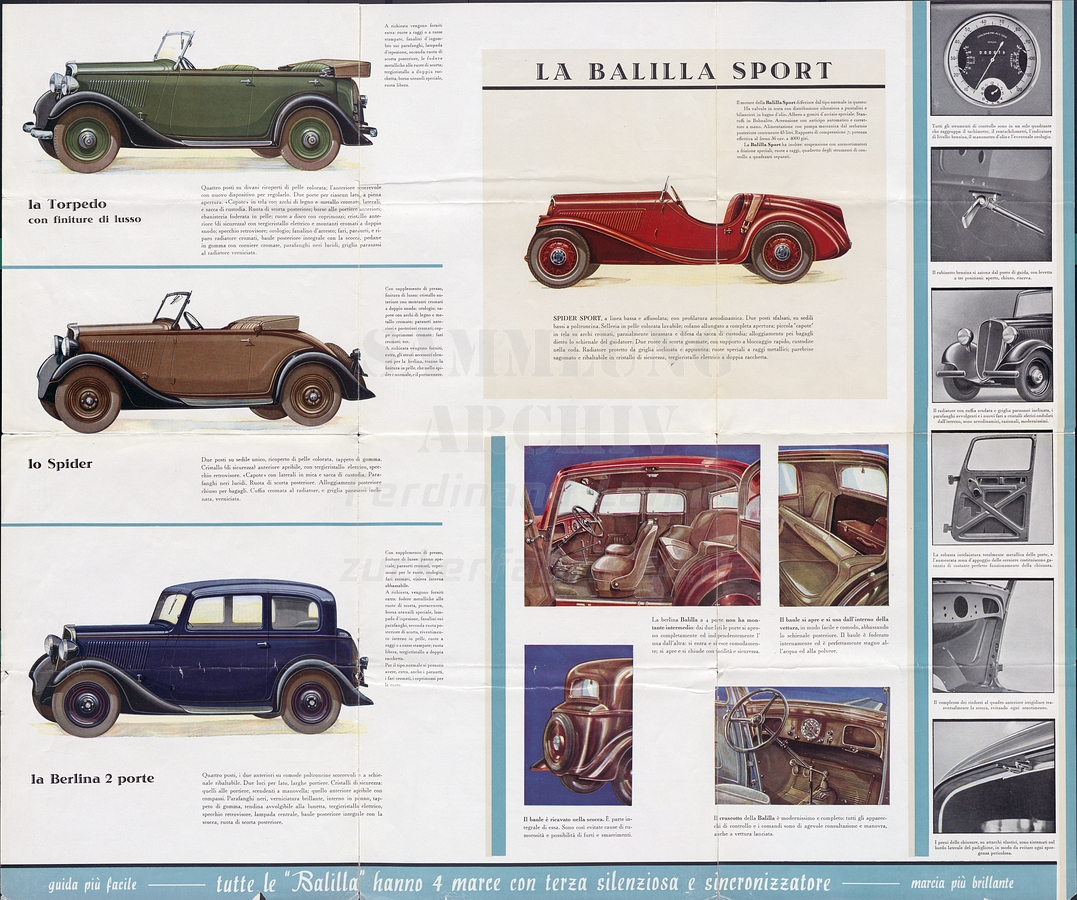Select the dashboard and steering wheel illustration
Viewport: 1077px width, 900px height.
coord(802,745)
